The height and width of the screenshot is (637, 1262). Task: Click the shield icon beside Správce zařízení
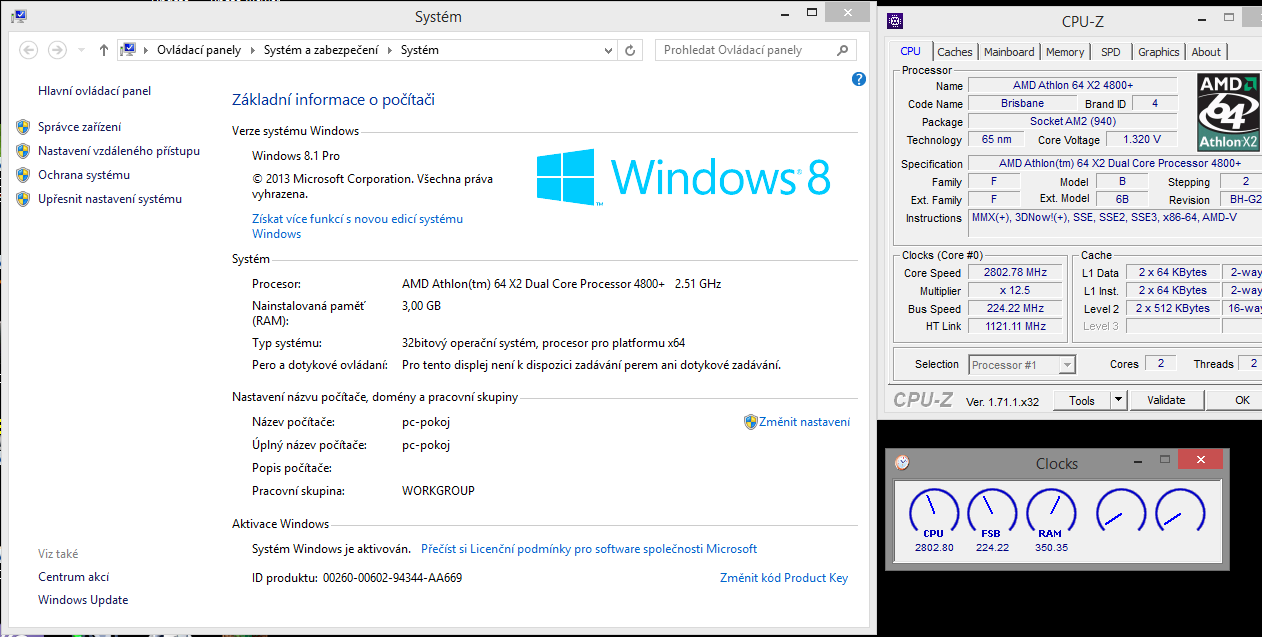point(23,127)
